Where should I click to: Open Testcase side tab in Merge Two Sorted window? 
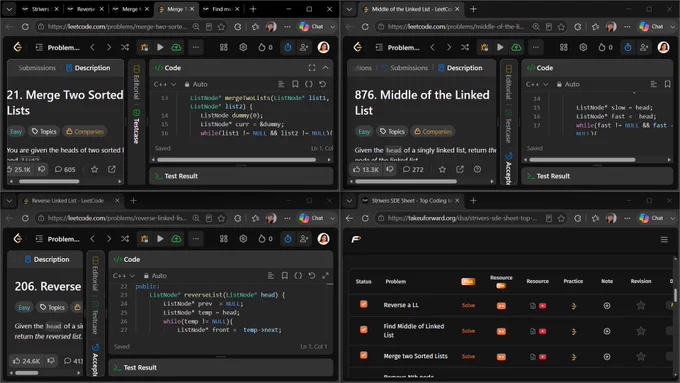point(136,127)
